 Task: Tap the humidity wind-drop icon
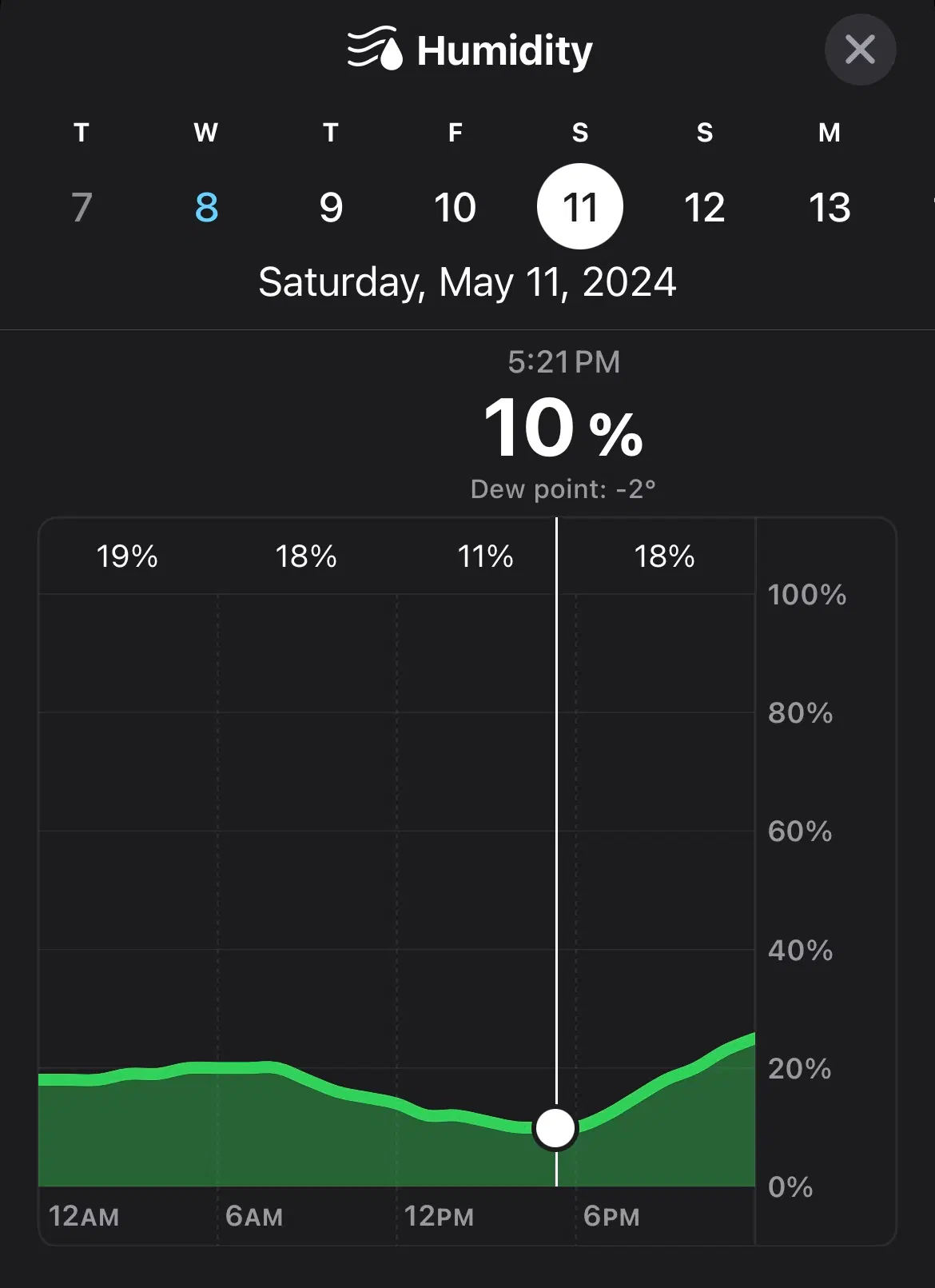[x=375, y=50]
